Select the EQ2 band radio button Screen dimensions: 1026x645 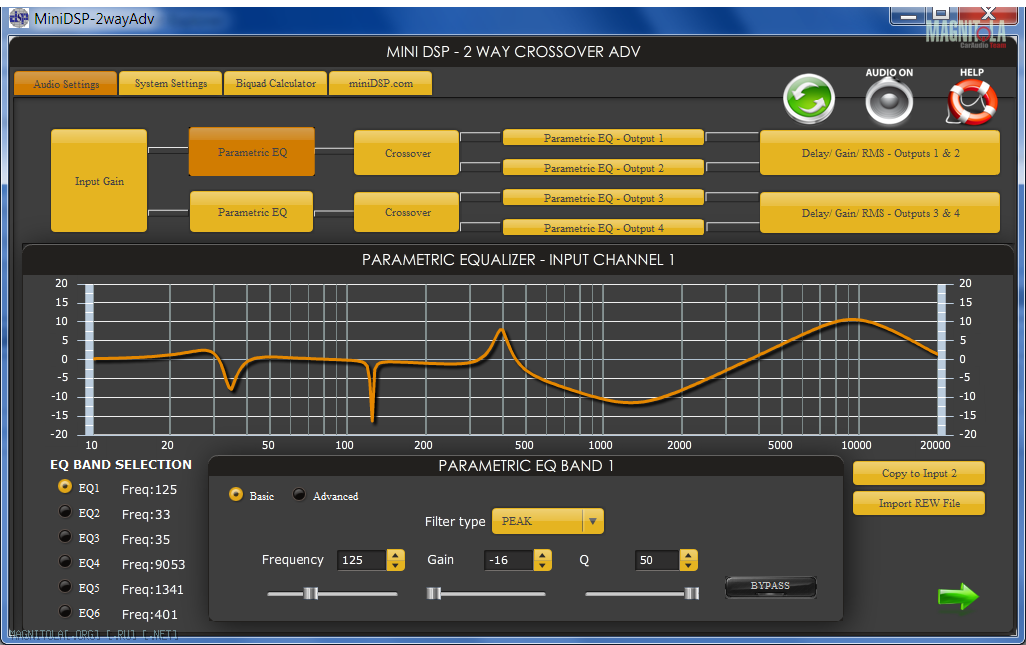point(65,511)
